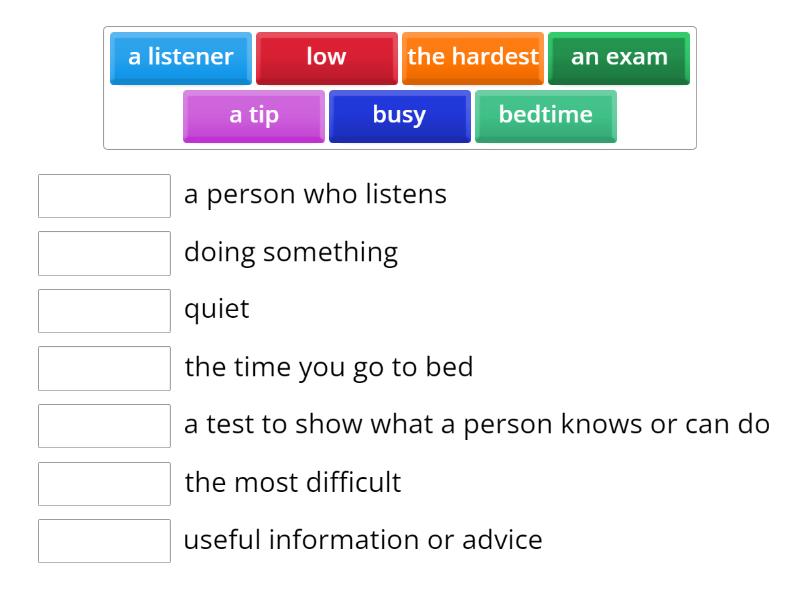Select the 'the hardest' word tile
The width and height of the screenshot is (800, 600).
point(472,57)
